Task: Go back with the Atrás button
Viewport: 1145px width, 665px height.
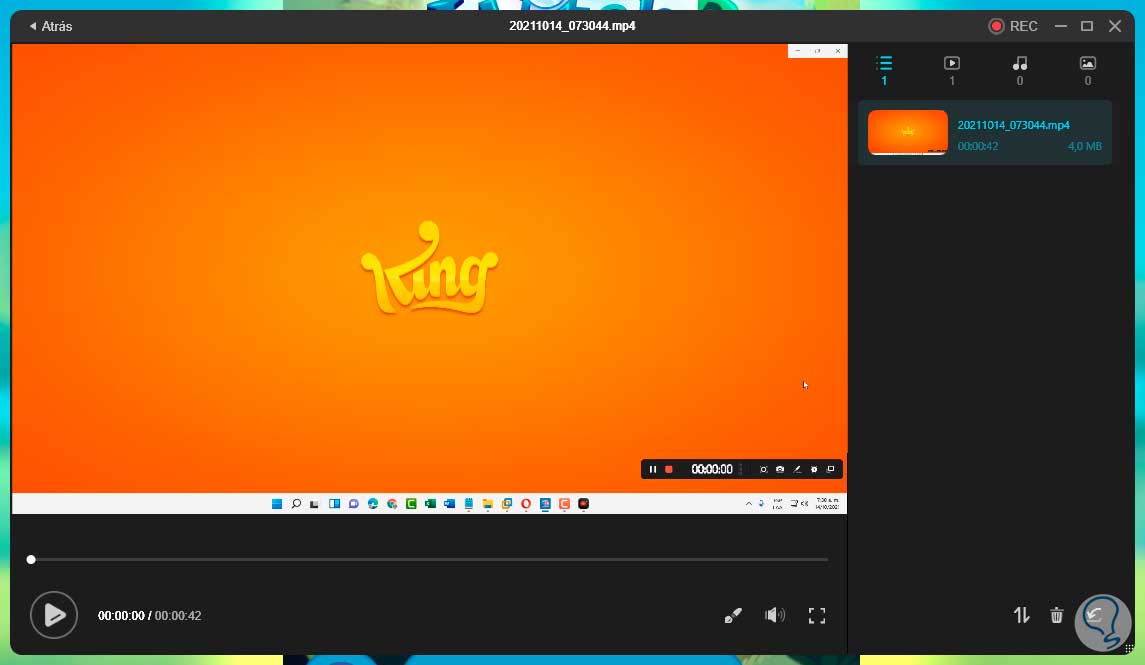Action: [x=50, y=26]
